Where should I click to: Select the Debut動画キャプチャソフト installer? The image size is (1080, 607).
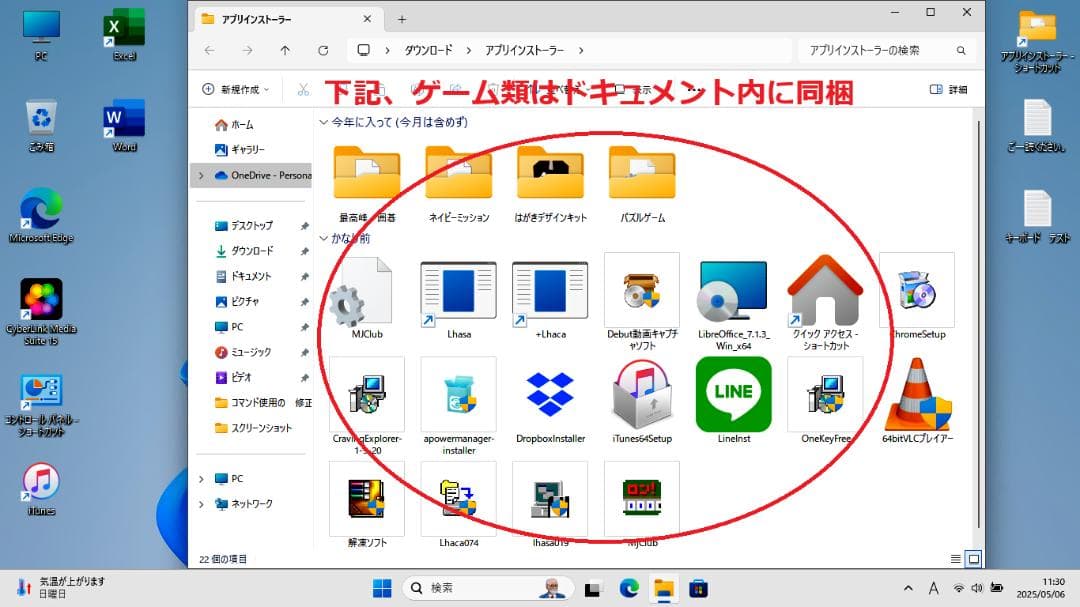click(x=642, y=290)
